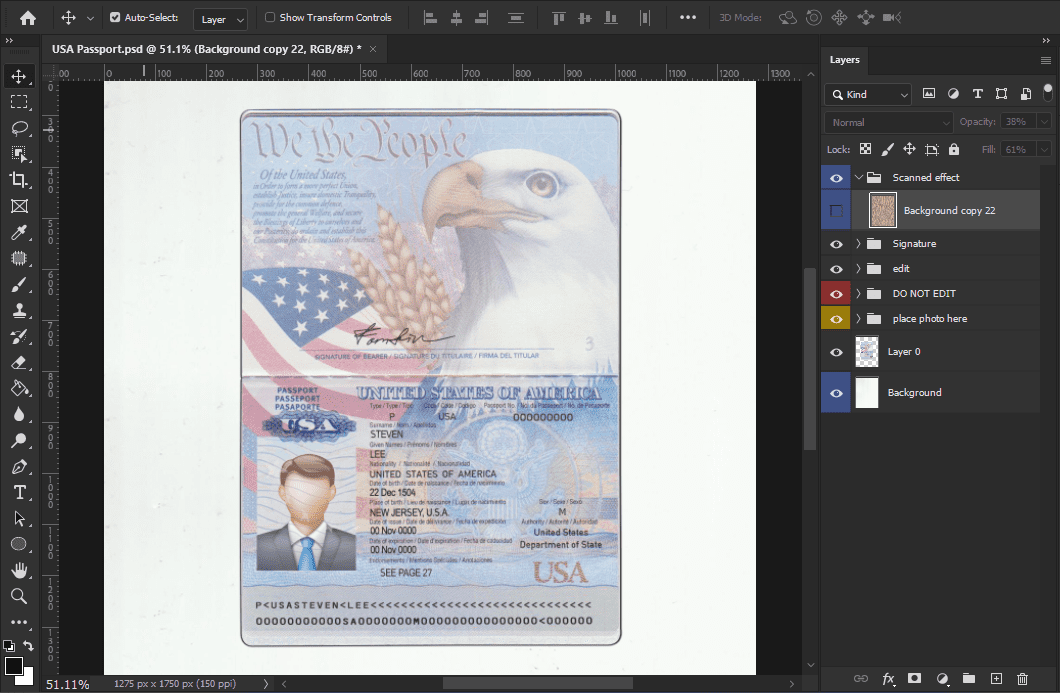Select the Brush tool

coord(18,285)
